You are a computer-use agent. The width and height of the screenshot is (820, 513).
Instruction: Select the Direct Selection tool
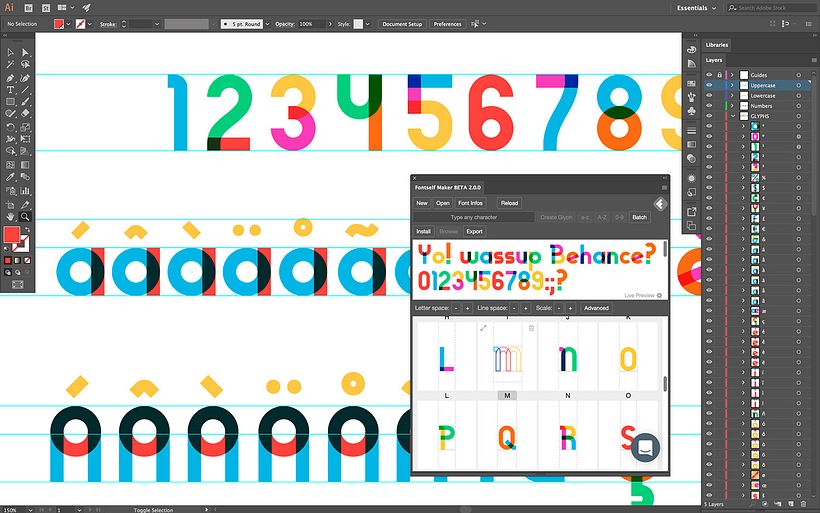(x=25, y=52)
